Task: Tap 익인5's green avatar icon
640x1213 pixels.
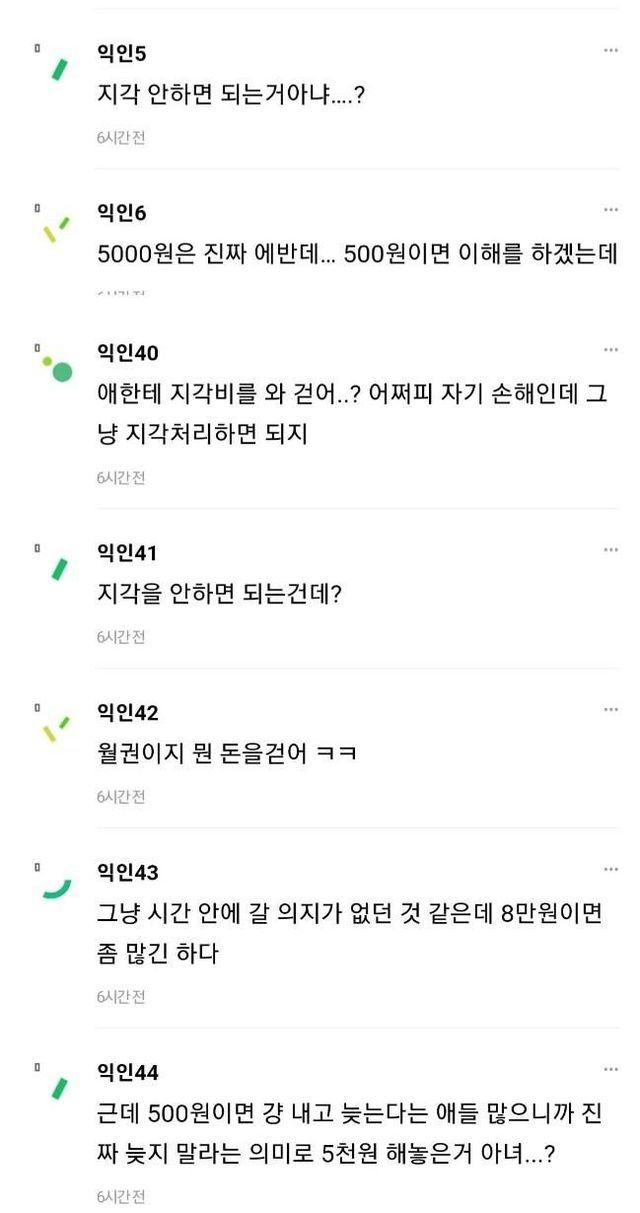Action: pyautogui.click(x=59, y=68)
